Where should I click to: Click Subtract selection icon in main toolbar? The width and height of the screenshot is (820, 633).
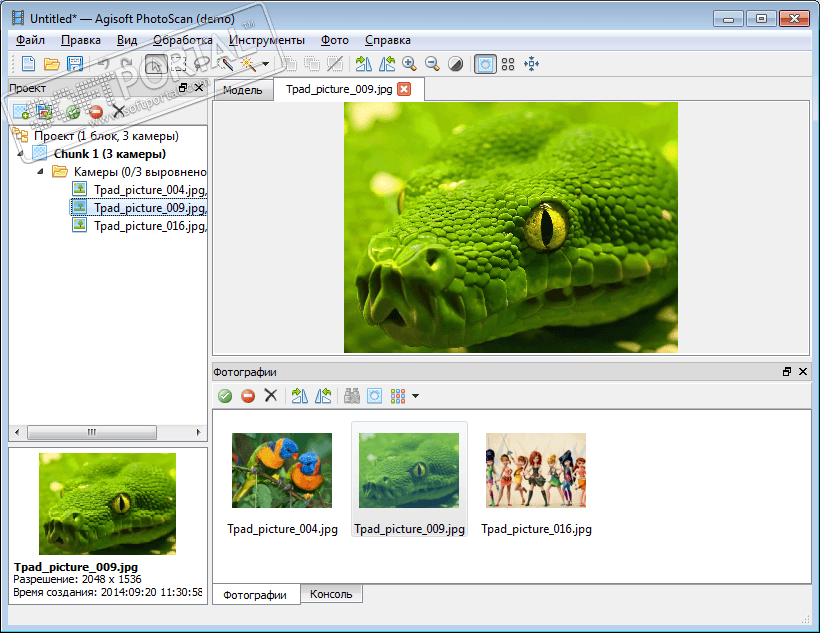312,64
